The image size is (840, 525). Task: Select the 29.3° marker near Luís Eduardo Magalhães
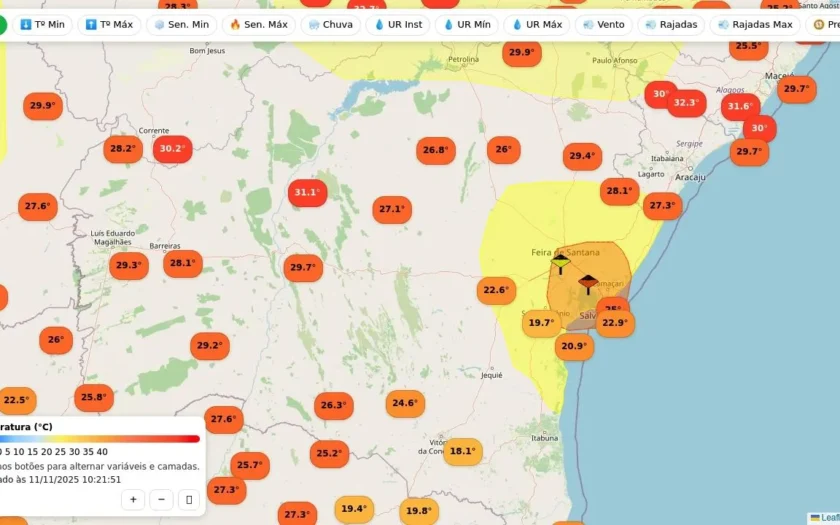[x=129, y=266]
